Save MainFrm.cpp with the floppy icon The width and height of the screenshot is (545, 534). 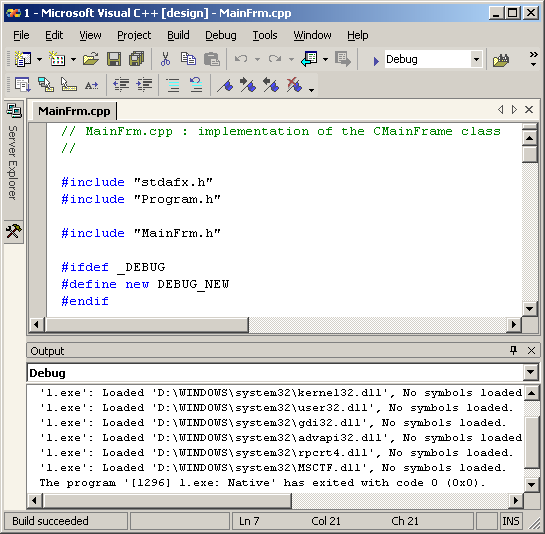click(114, 59)
